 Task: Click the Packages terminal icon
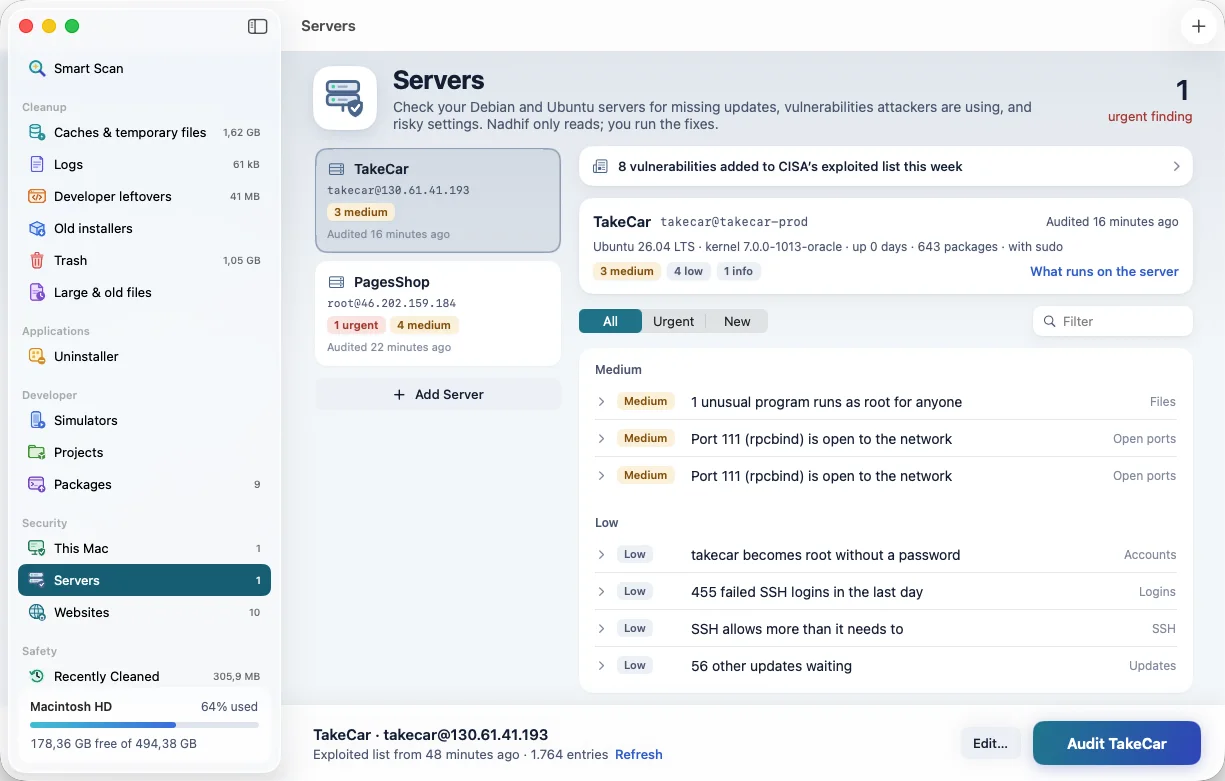tap(37, 484)
